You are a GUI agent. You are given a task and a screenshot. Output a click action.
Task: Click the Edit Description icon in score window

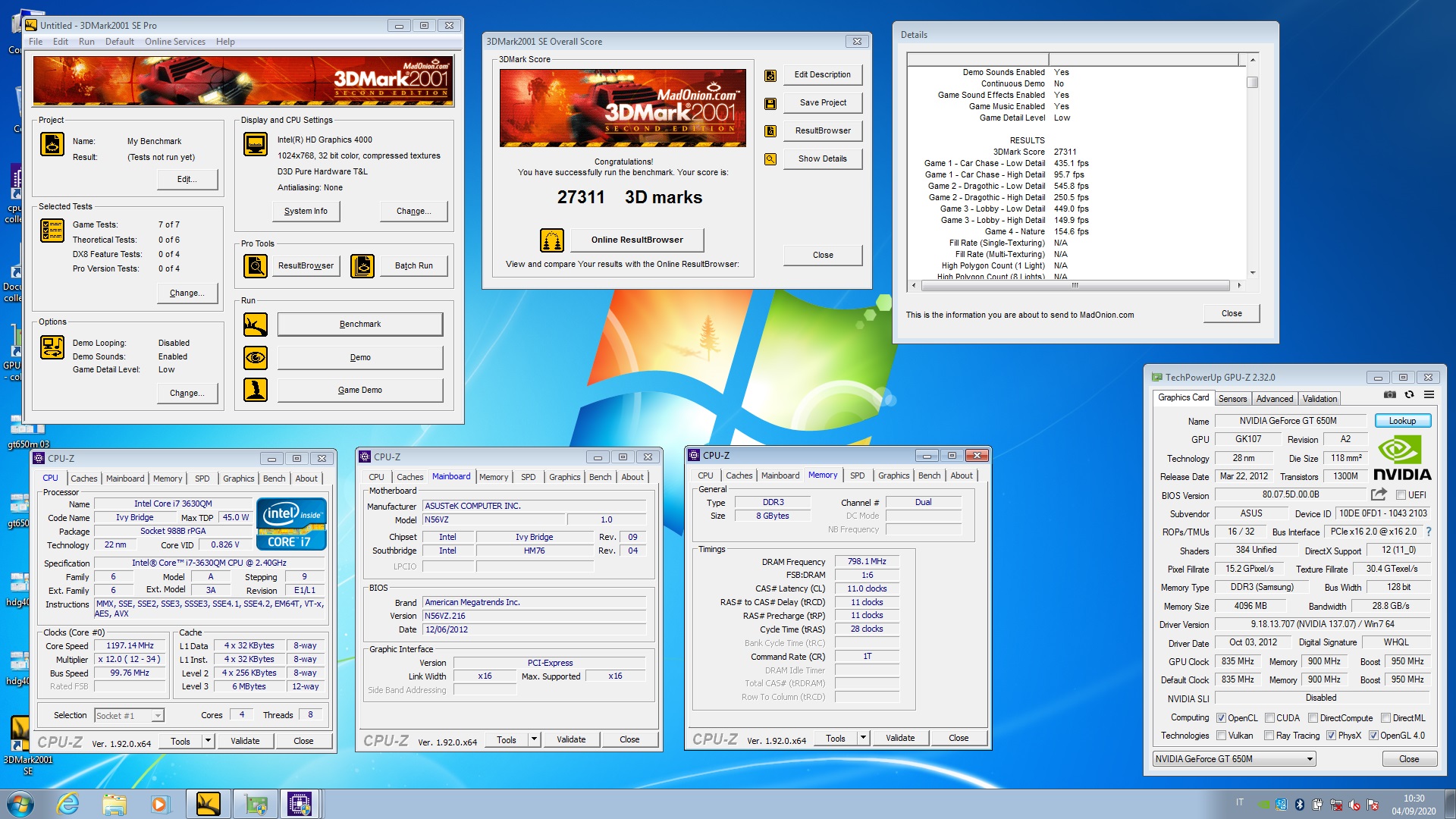click(770, 75)
